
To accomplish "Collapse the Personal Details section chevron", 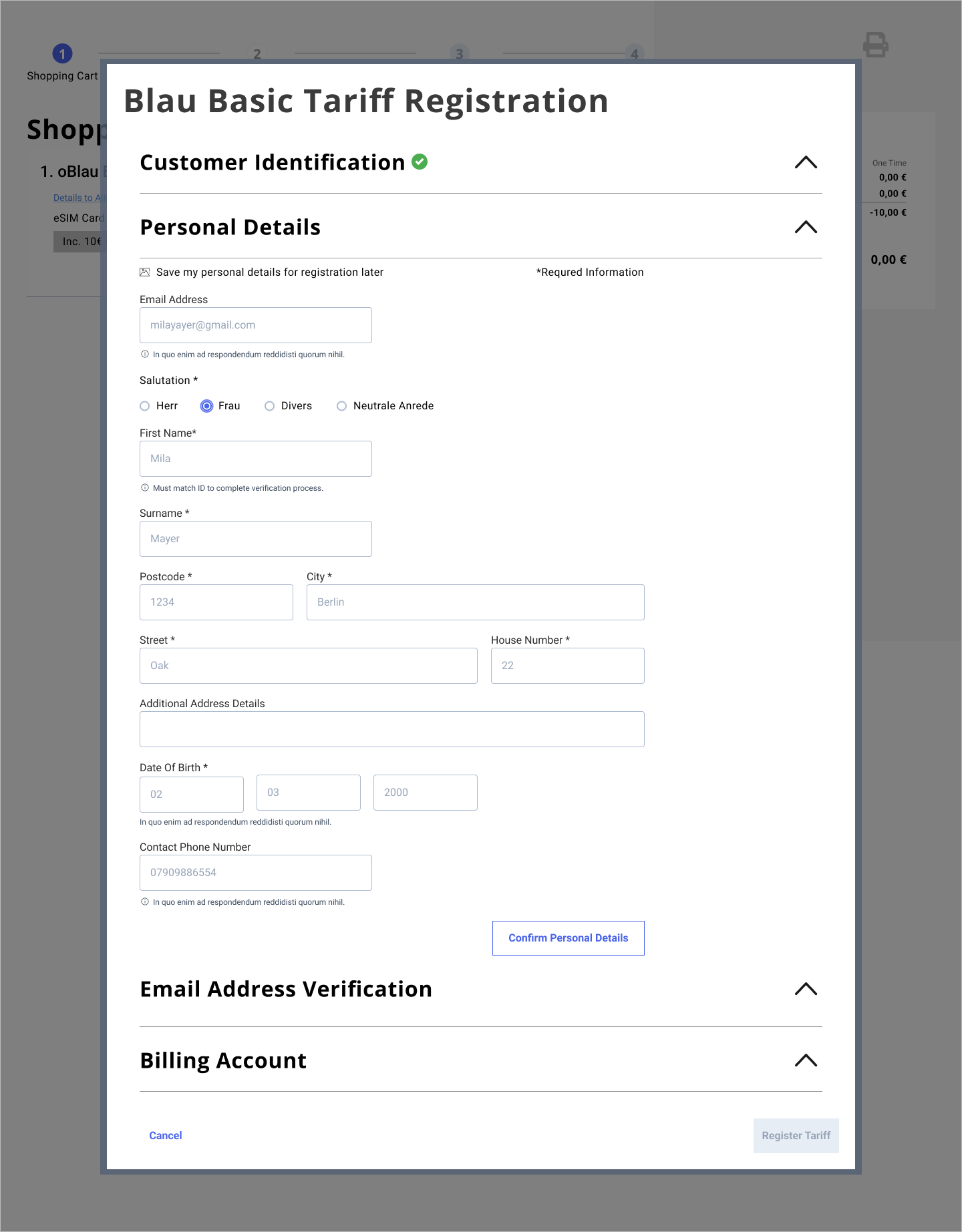I will point(806,227).
